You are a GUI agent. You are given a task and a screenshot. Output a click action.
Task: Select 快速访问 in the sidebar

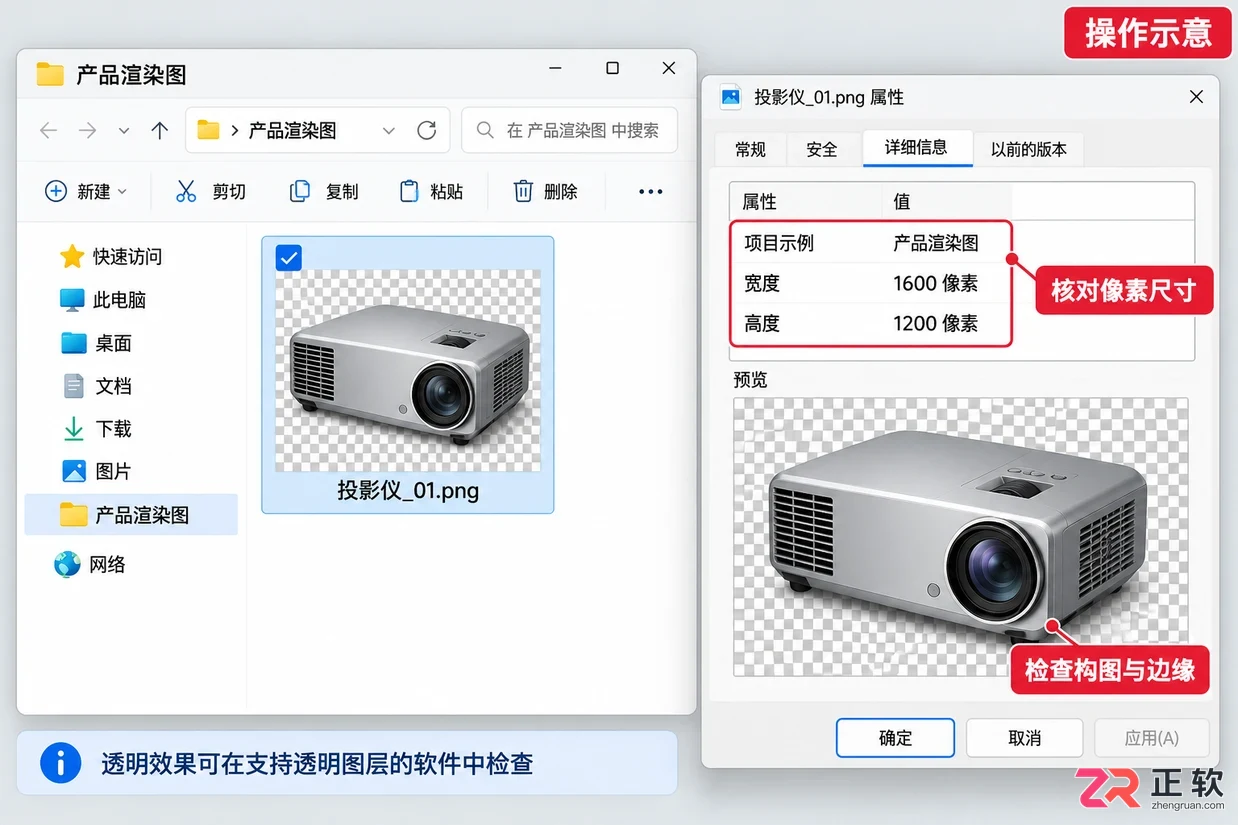[111, 257]
